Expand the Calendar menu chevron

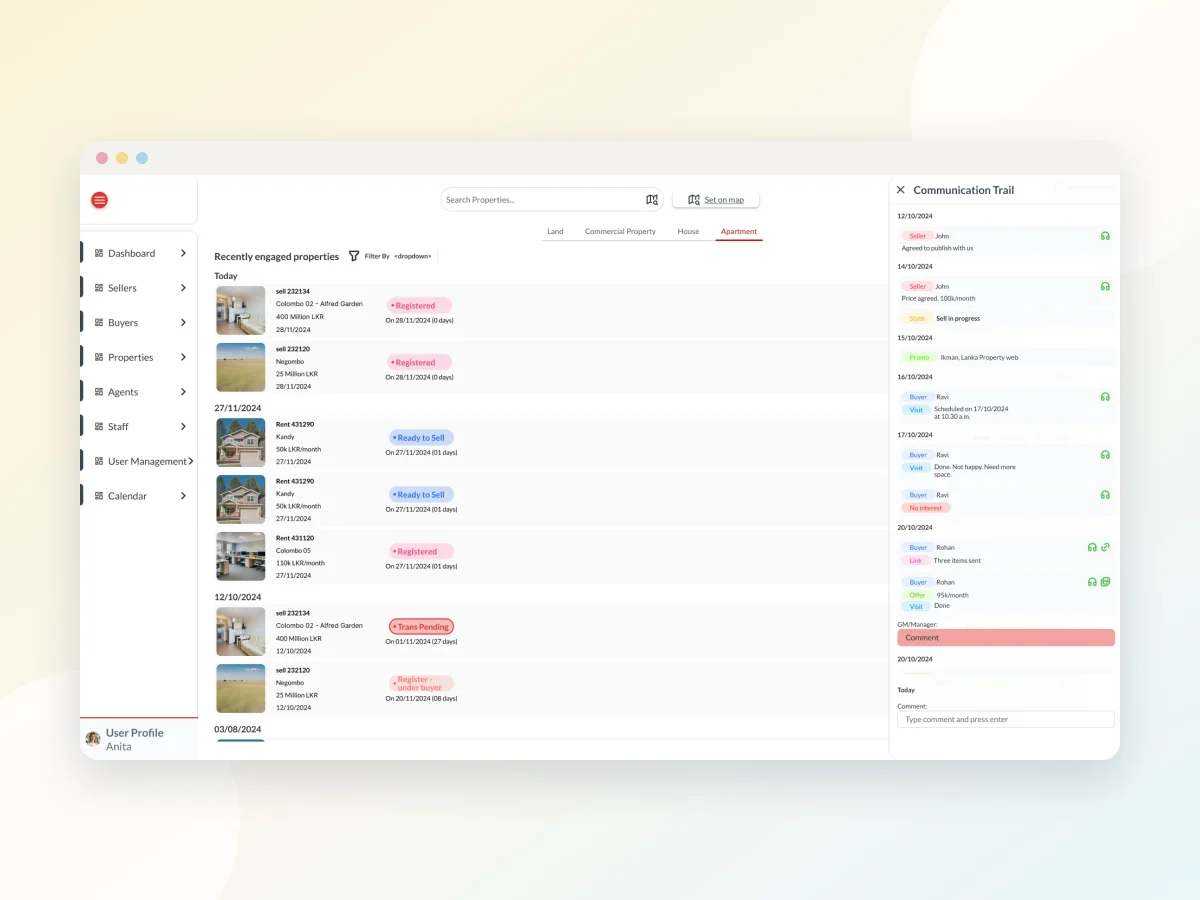pyautogui.click(x=183, y=496)
